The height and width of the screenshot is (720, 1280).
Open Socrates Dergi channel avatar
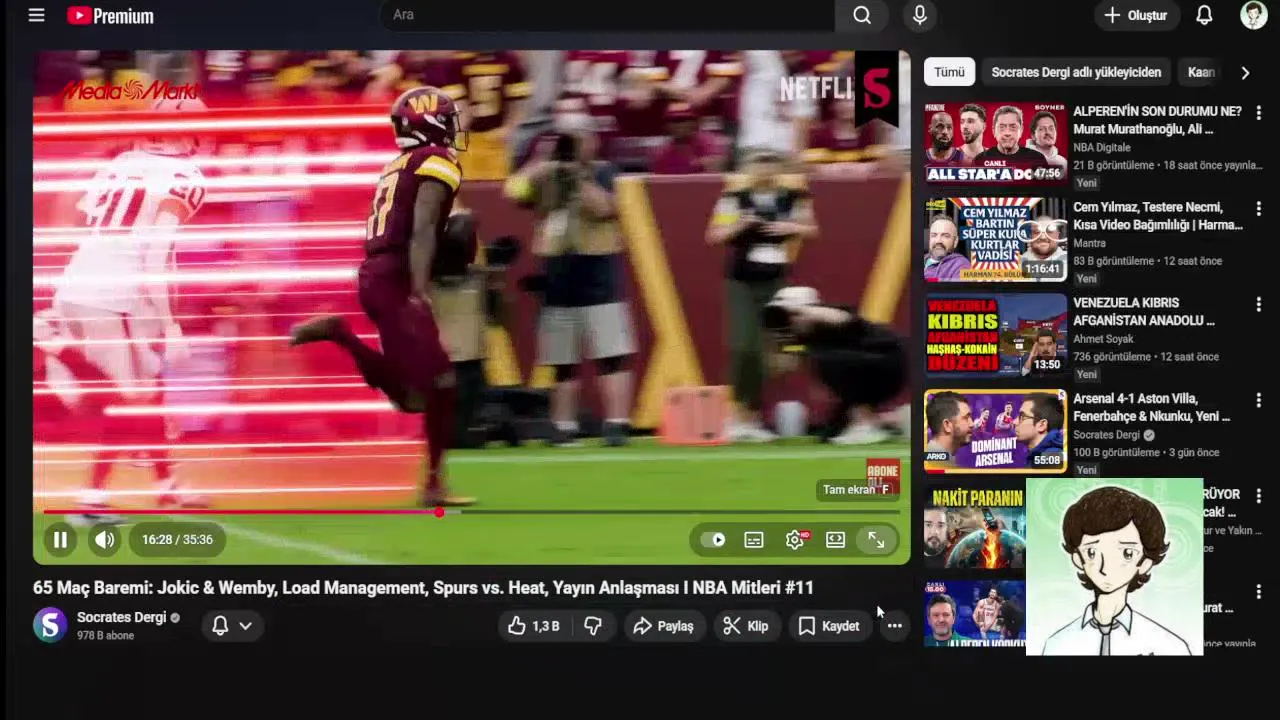click(x=50, y=625)
